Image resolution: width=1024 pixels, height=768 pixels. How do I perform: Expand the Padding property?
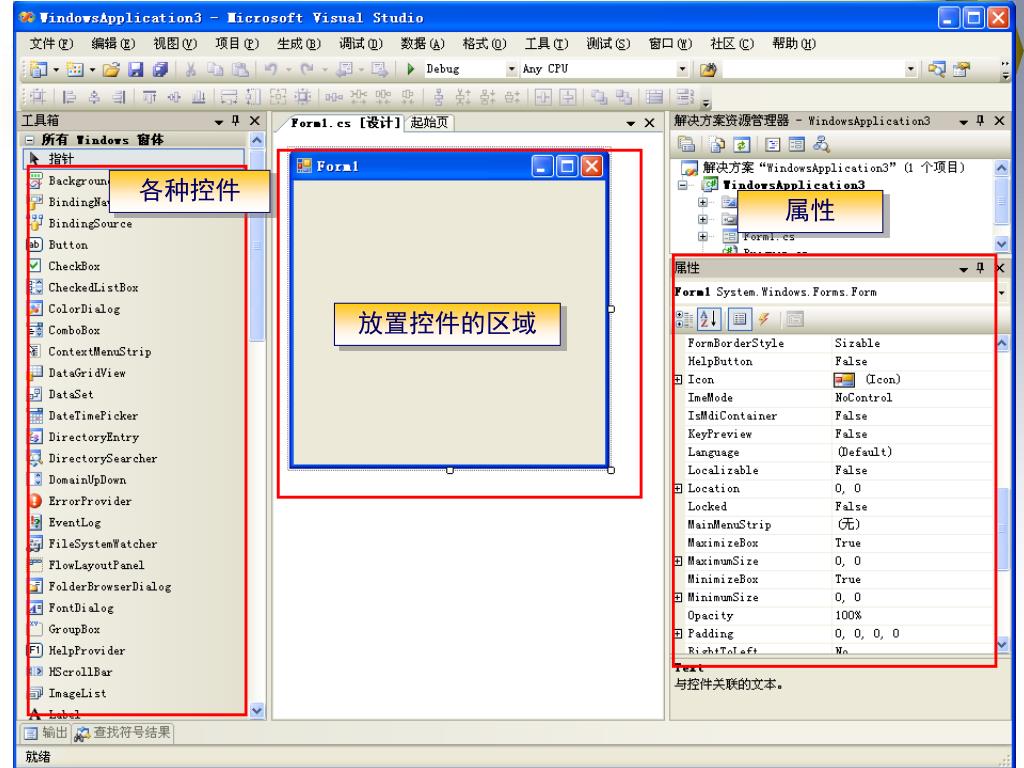[678, 633]
